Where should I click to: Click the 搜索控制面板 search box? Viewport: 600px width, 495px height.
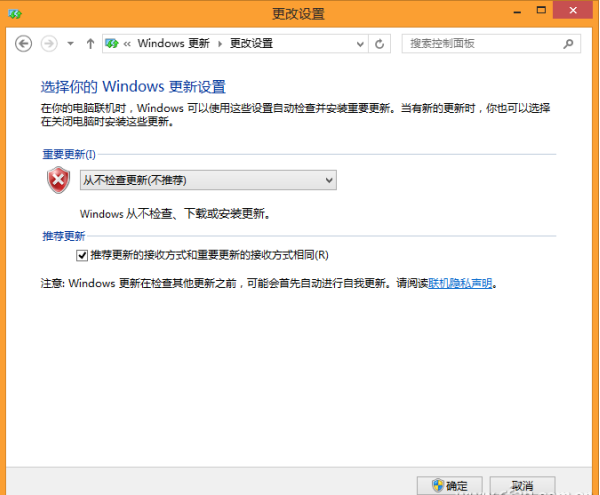(480, 44)
